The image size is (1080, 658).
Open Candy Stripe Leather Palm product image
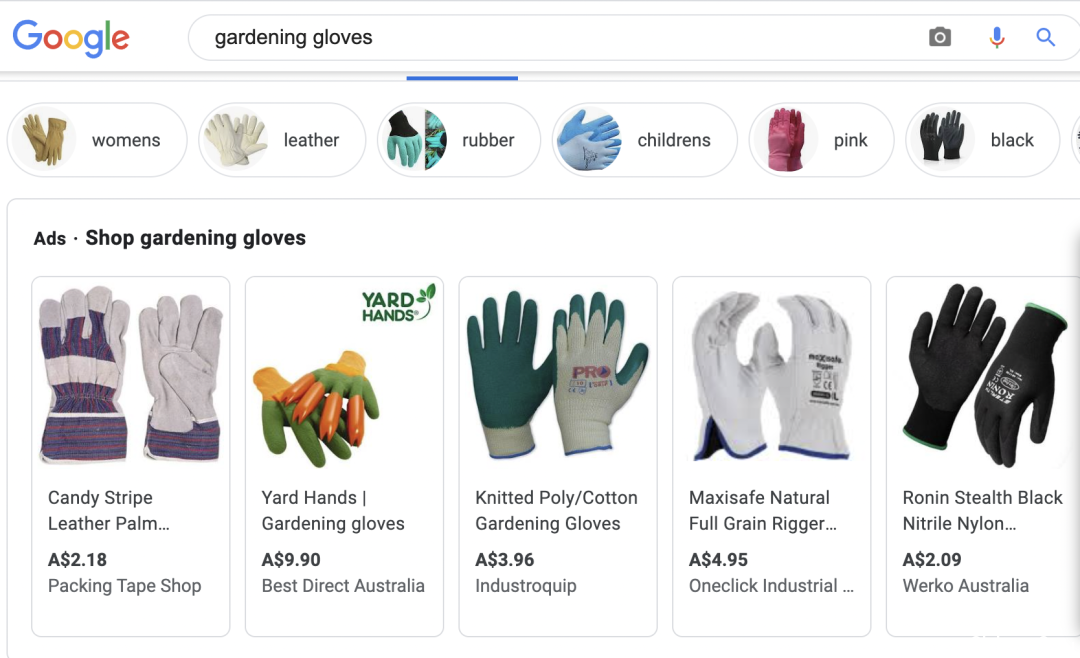point(131,376)
